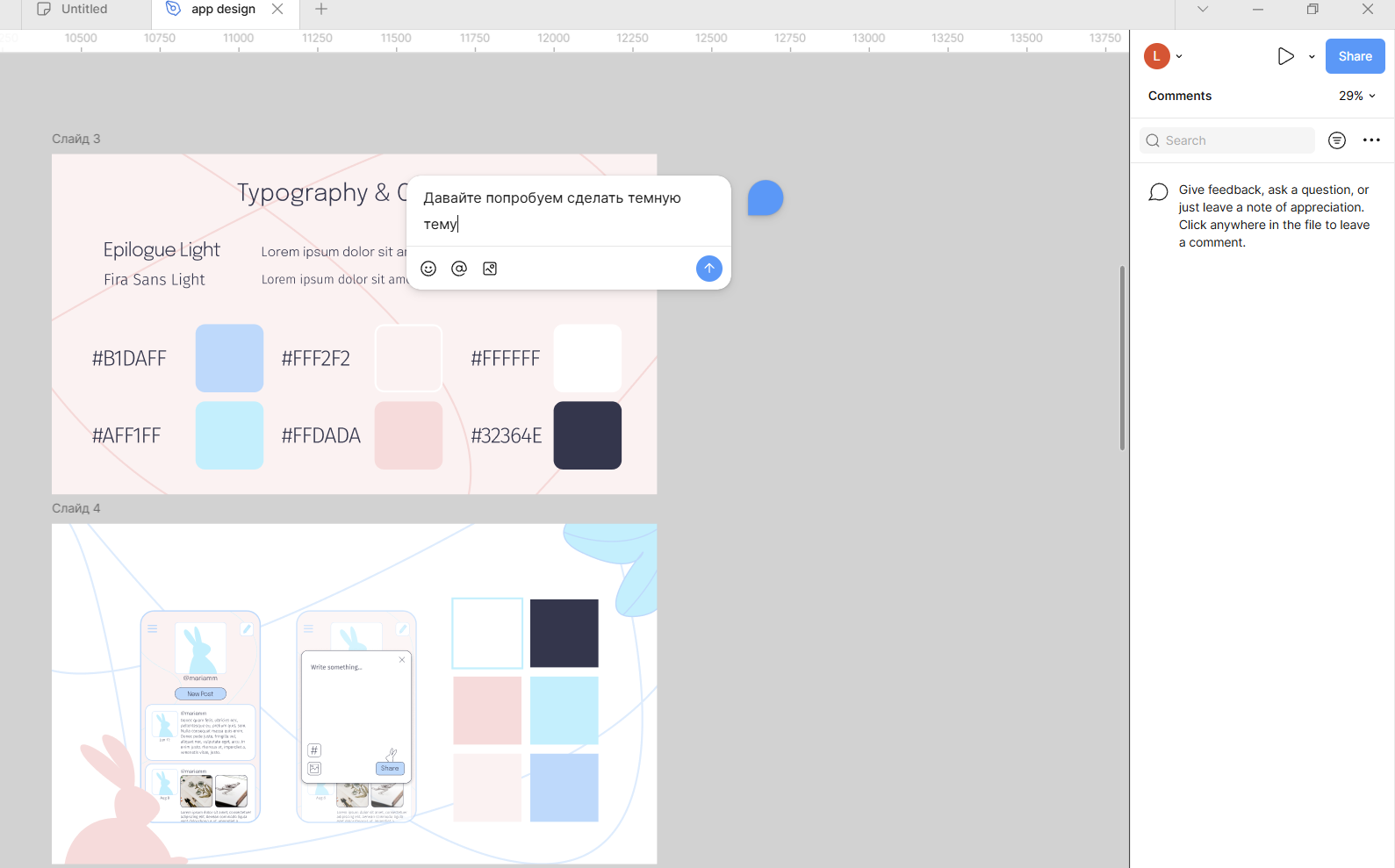The image size is (1395, 868).
Task: Open the comments filter icon
Action: 1336,140
